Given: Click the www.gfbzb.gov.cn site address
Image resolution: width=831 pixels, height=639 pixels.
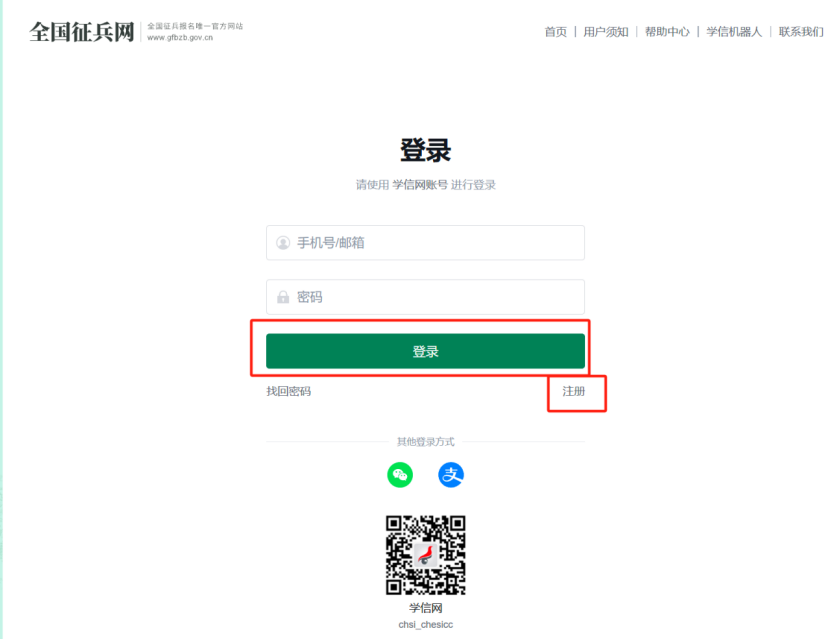Looking at the screenshot, I should 180,38.
